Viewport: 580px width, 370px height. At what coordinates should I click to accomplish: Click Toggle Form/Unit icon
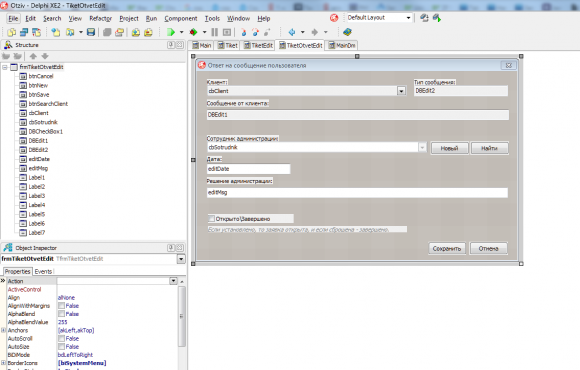coord(36,32)
